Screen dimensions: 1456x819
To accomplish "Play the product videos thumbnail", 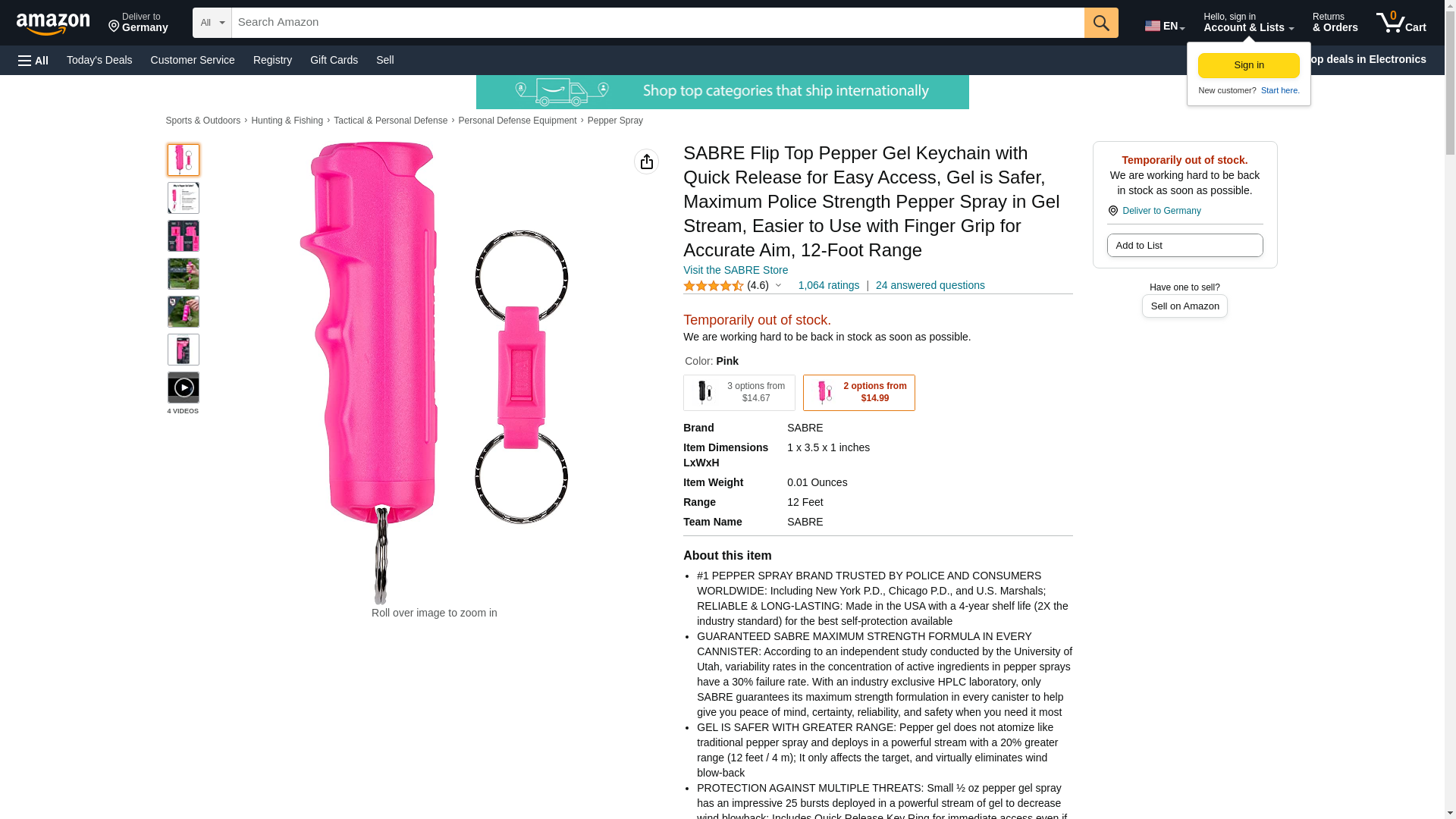I will 184,388.
